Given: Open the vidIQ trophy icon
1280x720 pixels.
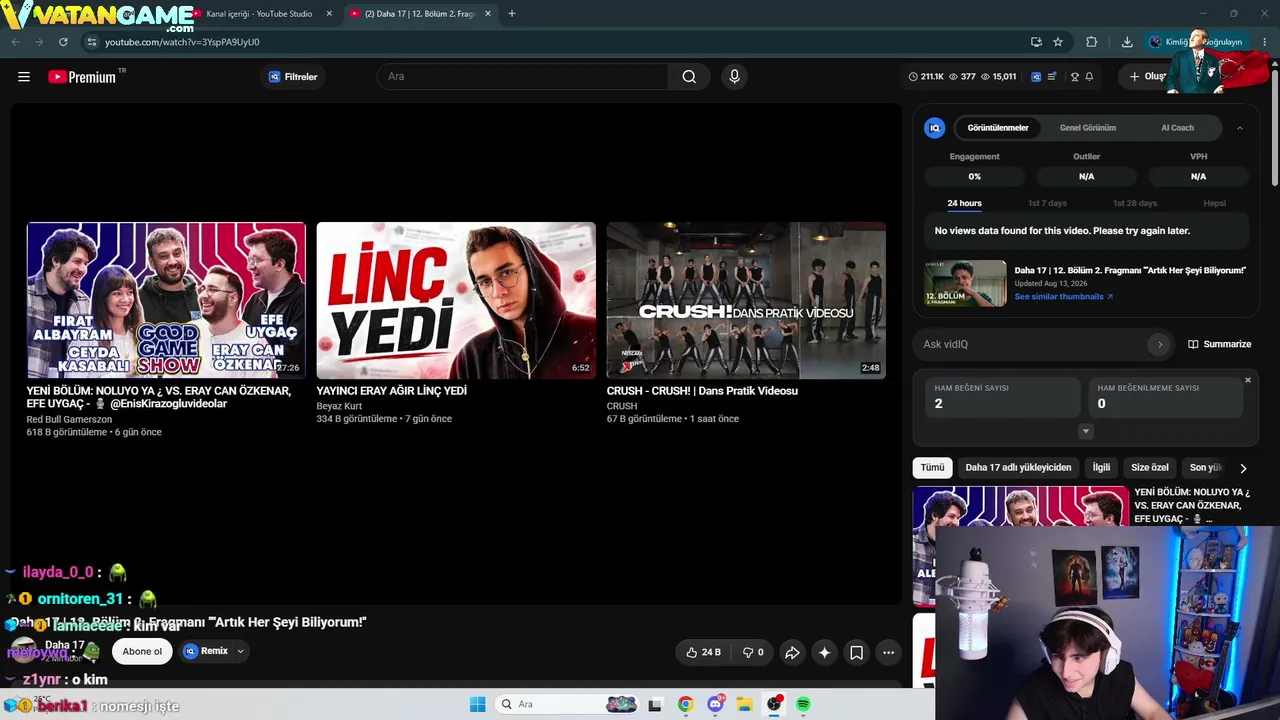Looking at the screenshot, I should click(x=1075, y=77).
